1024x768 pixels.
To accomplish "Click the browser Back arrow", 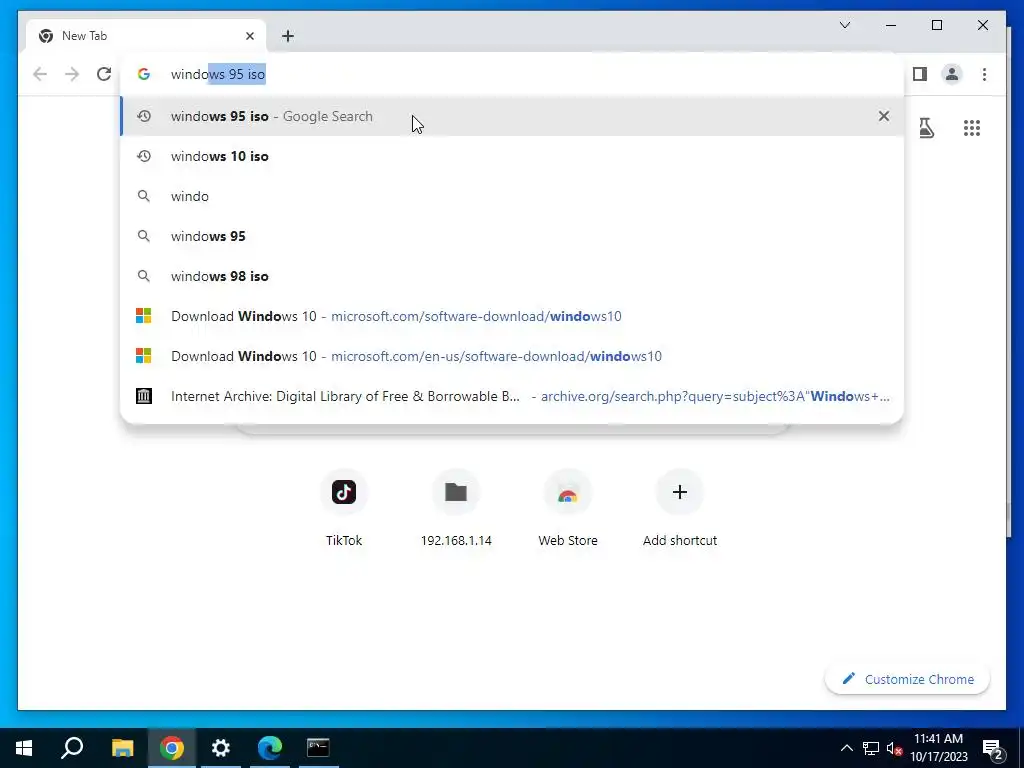I will (x=40, y=74).
